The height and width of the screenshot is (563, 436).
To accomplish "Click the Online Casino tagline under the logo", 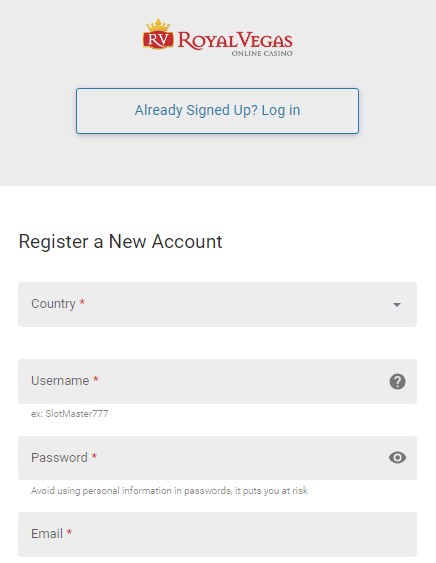I will tap(262, 53).
